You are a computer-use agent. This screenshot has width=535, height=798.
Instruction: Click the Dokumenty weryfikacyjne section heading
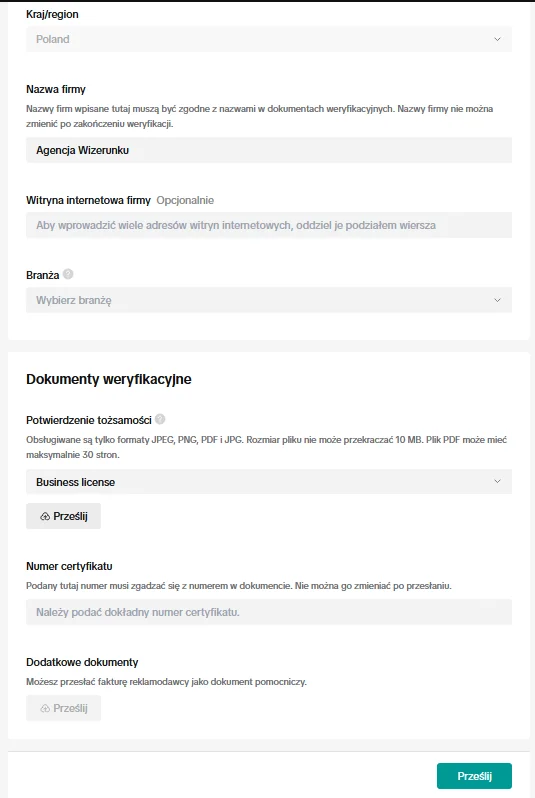(108, 379)
